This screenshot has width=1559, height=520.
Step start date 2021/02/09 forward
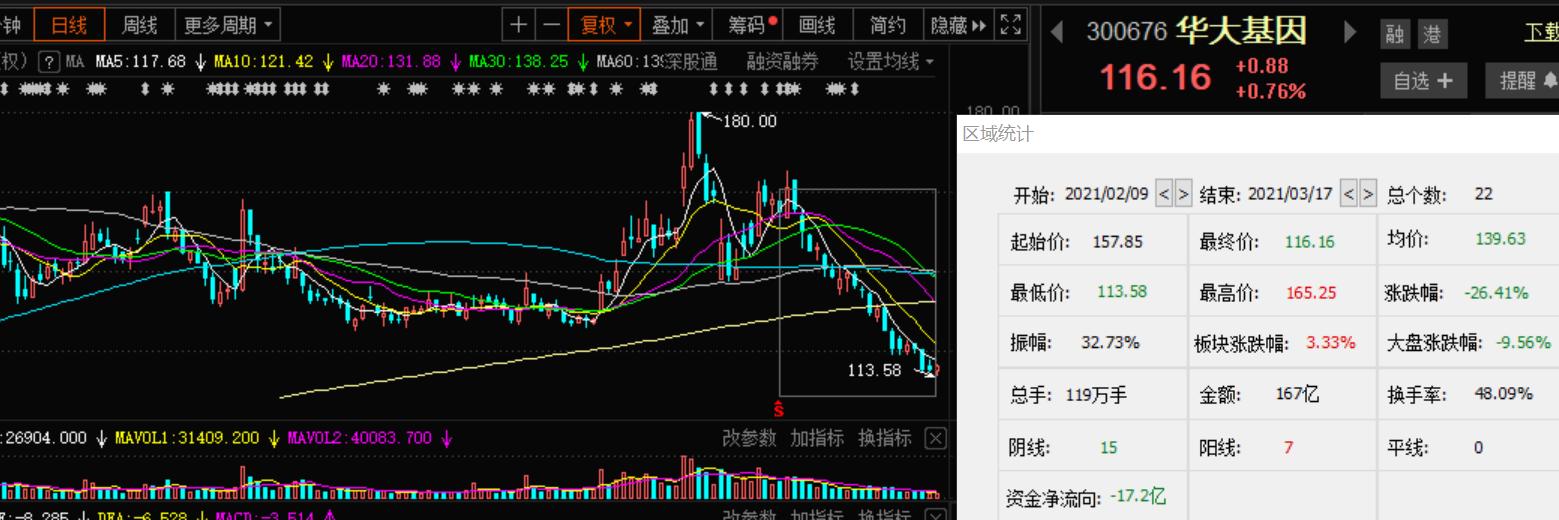click(x=1183, y=193)
